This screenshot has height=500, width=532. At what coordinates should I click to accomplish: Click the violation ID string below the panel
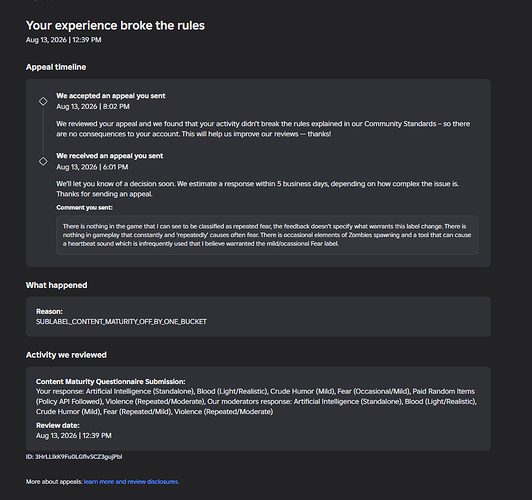[74, 457]
